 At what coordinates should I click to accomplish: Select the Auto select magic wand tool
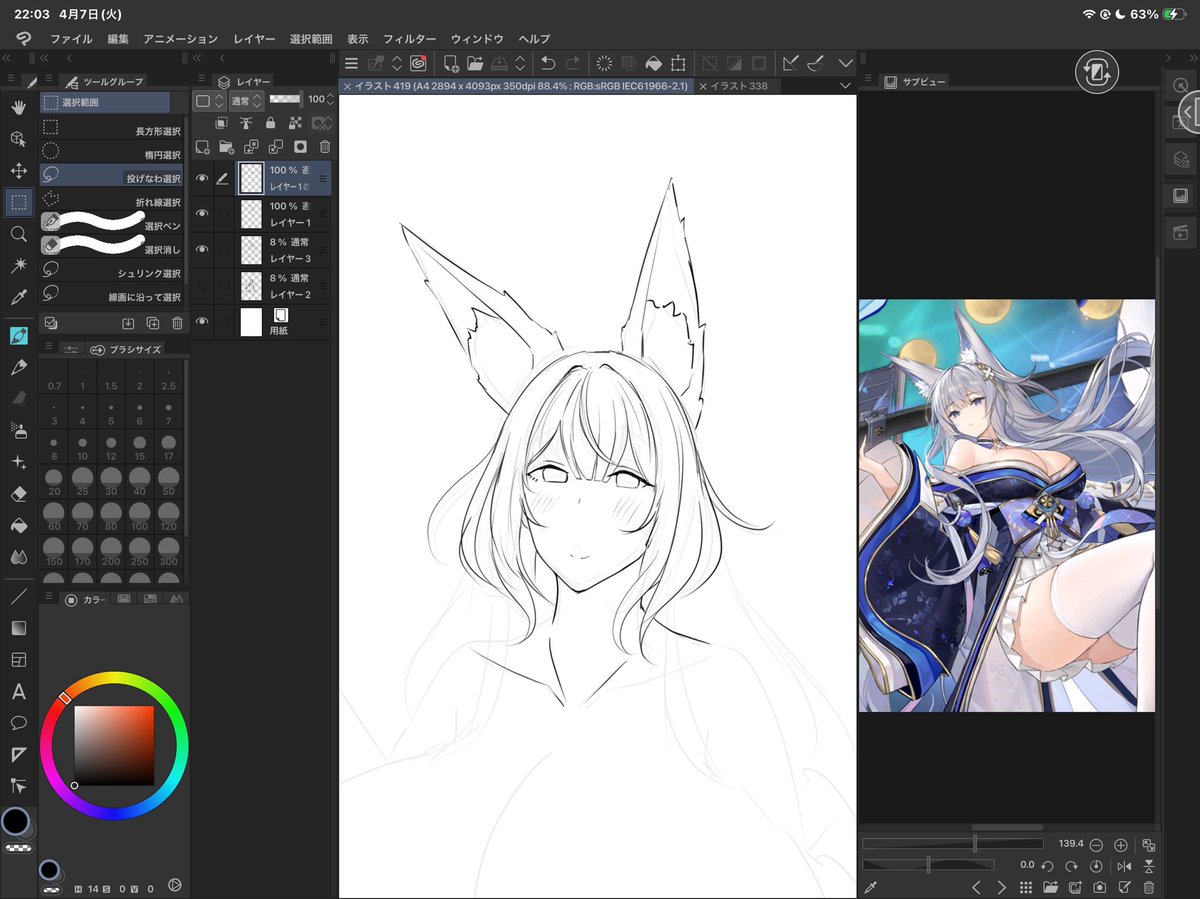(x=18, y=265)
